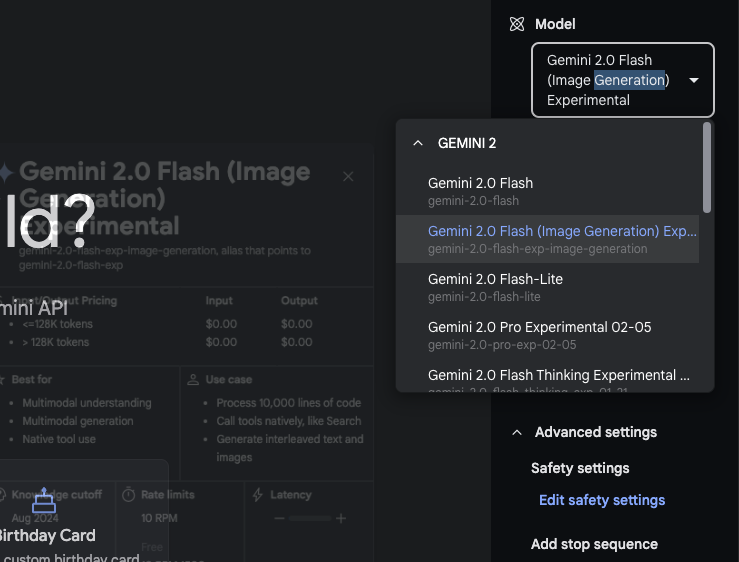Click Add stop sequence field
Screen dimensions: 739x562
click(594, 544)
